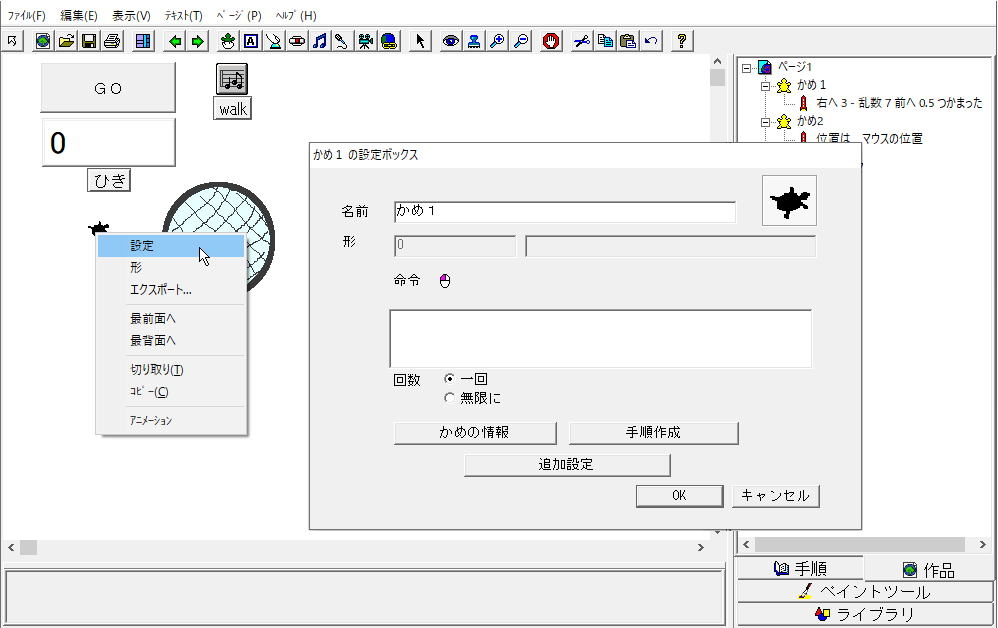Undo with the curved arrow icon
The width and height of the screenshot is (998, 628).
tap(651, 41)
